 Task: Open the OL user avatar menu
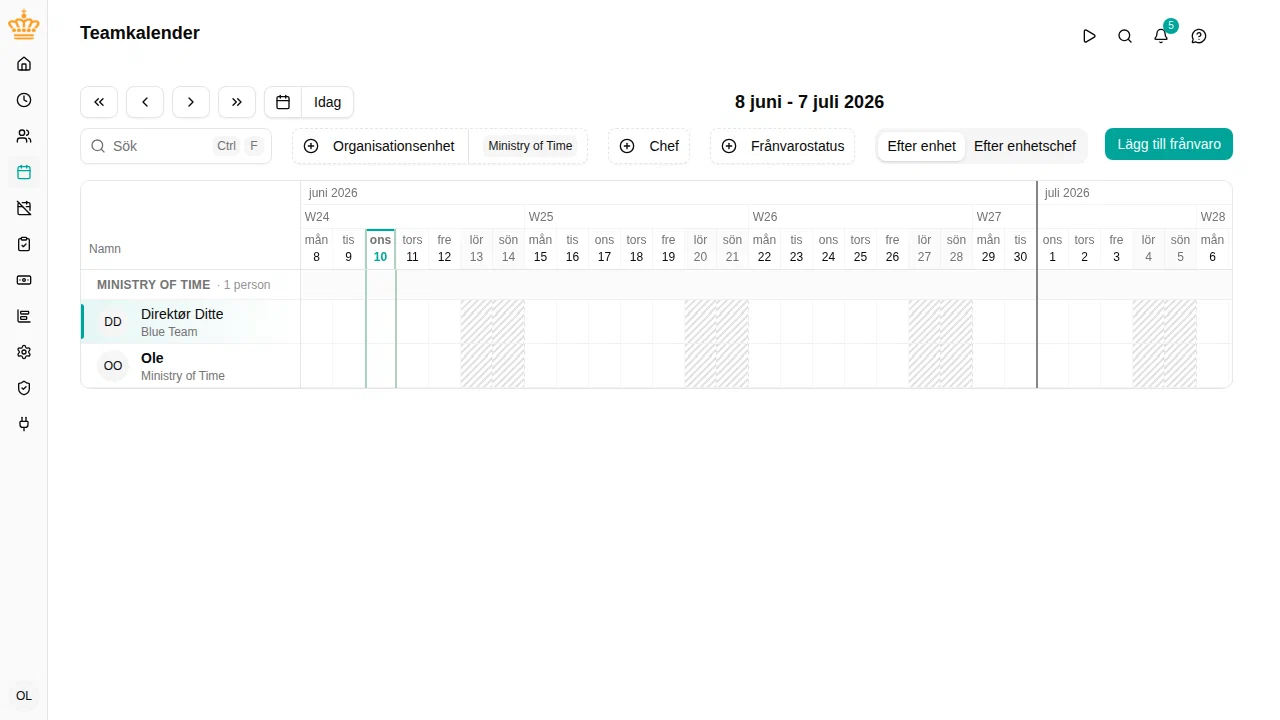click(x=24, y=696)
